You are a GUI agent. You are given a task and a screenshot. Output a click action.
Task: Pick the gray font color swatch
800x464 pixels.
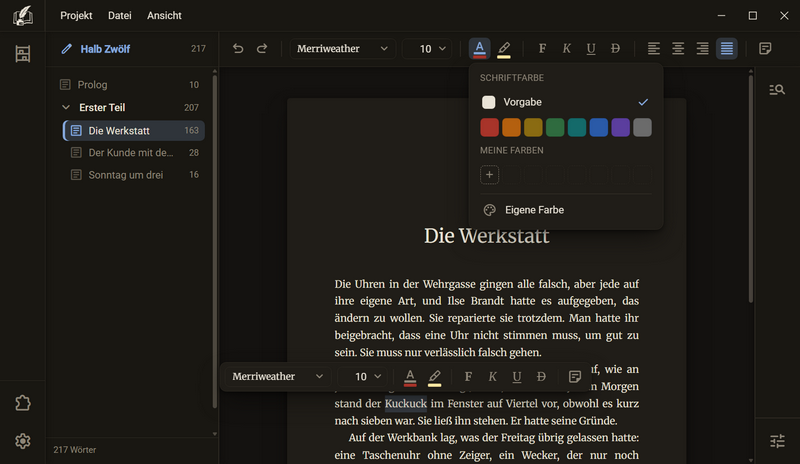tap(642, 128)
